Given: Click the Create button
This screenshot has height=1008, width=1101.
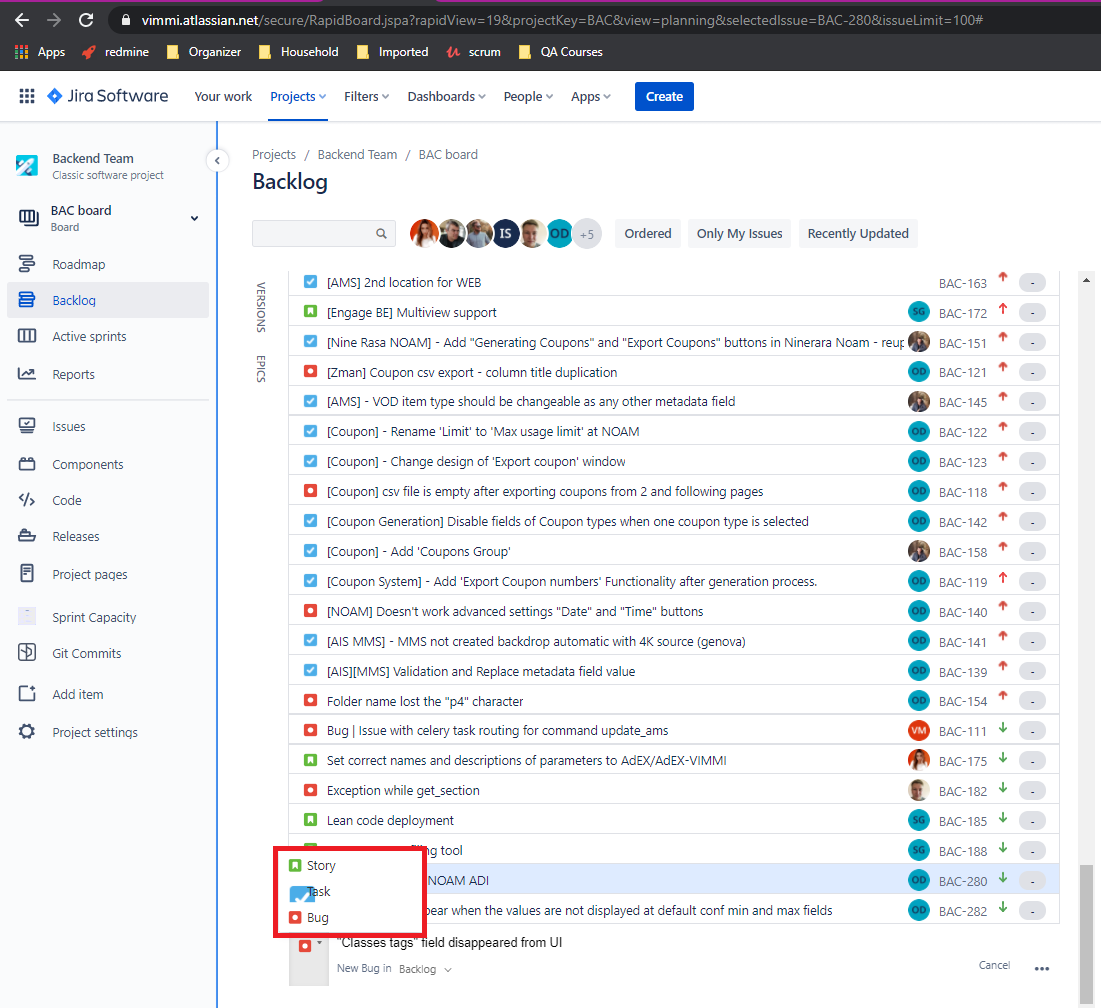Looking at the screenshot, I should coord(664,96).
